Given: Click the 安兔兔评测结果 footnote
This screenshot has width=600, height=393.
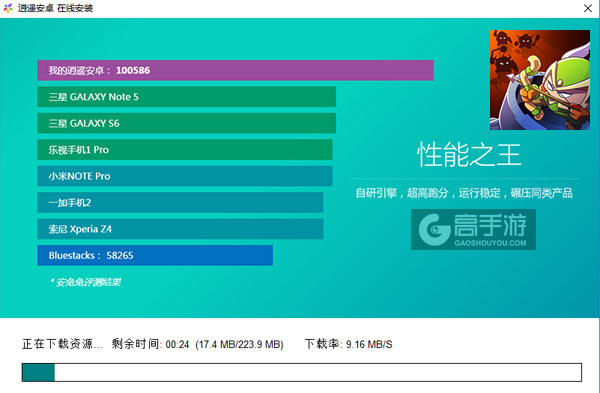Looking at the screenshot, I should 85,282.
